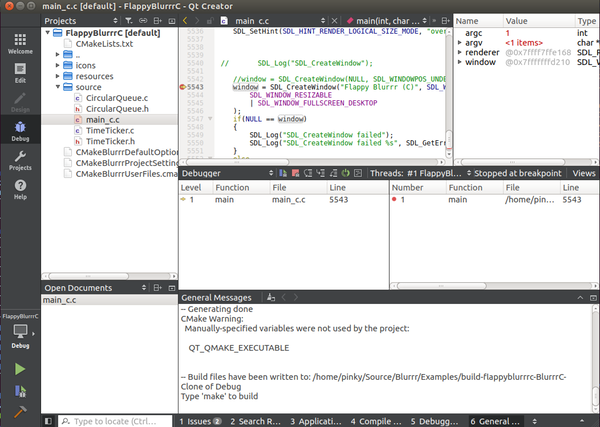Select the Debug mode bug icon
The height and width of the screenshot is (427, 600).
click(20, 129)
